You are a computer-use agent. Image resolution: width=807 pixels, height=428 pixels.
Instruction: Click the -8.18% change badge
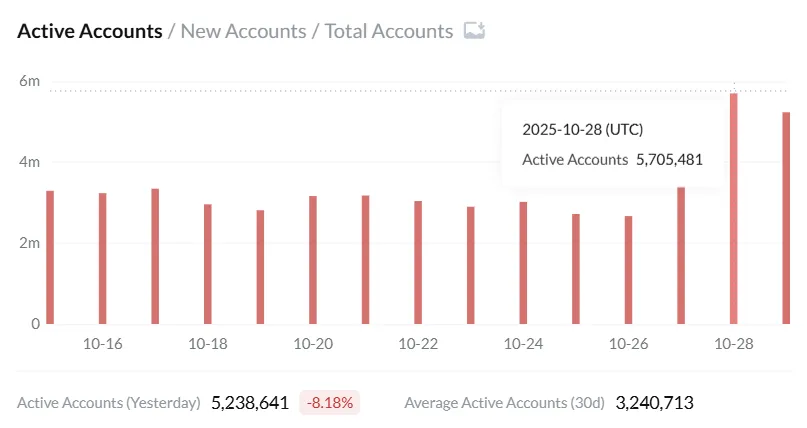pos(330,403)
